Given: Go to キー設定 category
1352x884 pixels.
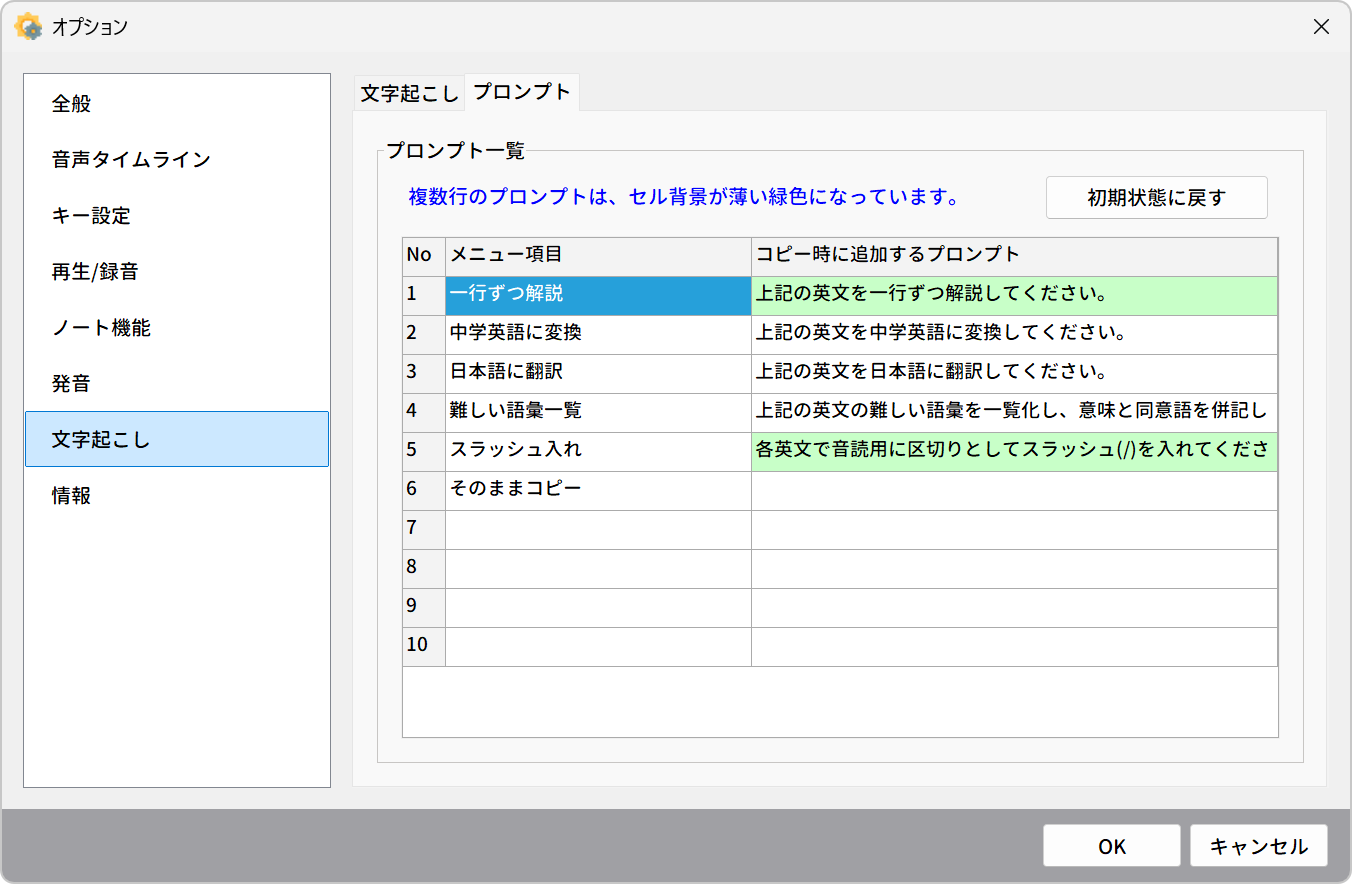Looking at the screenshot, I should coord(177,216).
